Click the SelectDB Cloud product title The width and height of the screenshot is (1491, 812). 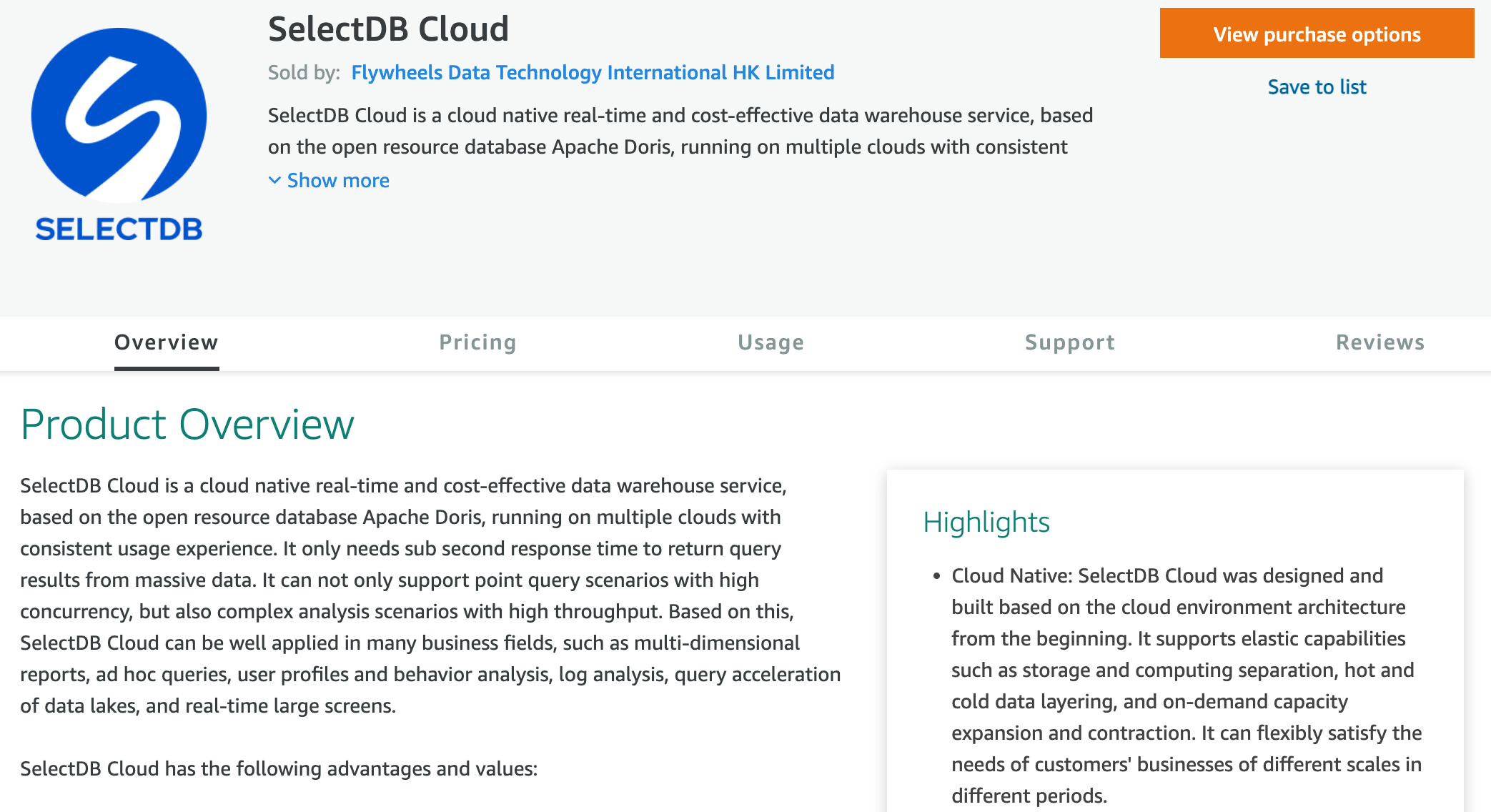(388, 29)
